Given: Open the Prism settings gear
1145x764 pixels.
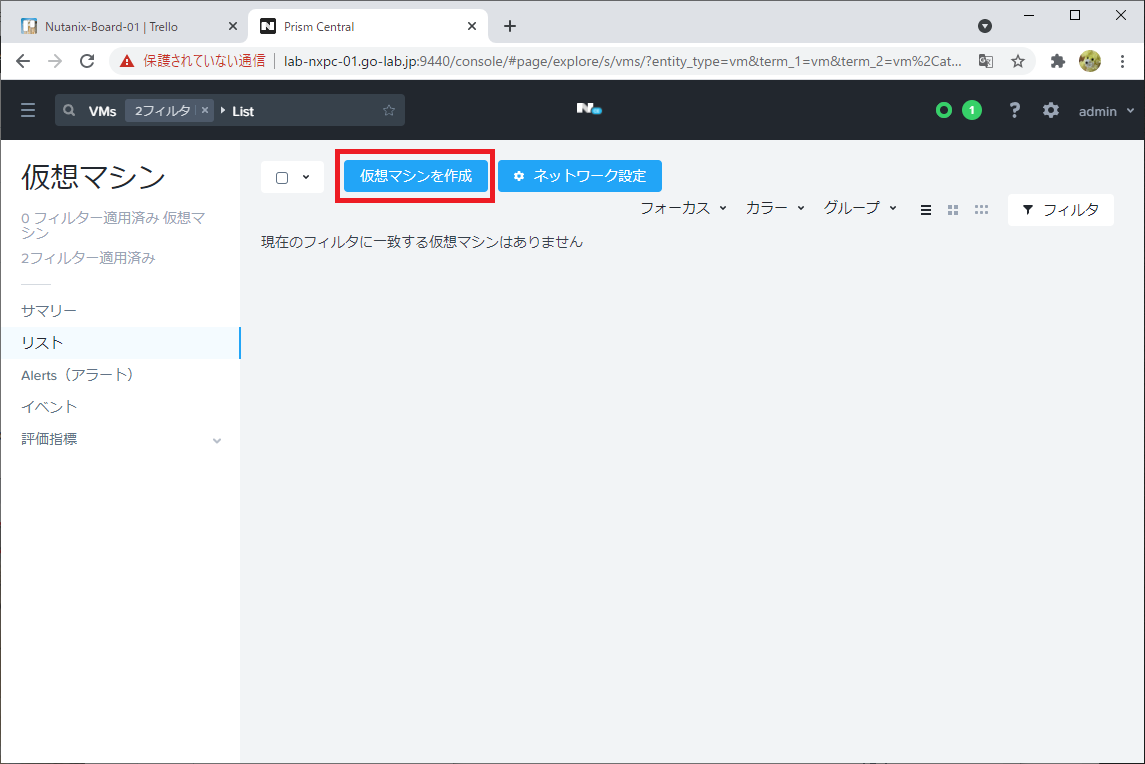Looking at the screenshot, I should point(1050,110).
